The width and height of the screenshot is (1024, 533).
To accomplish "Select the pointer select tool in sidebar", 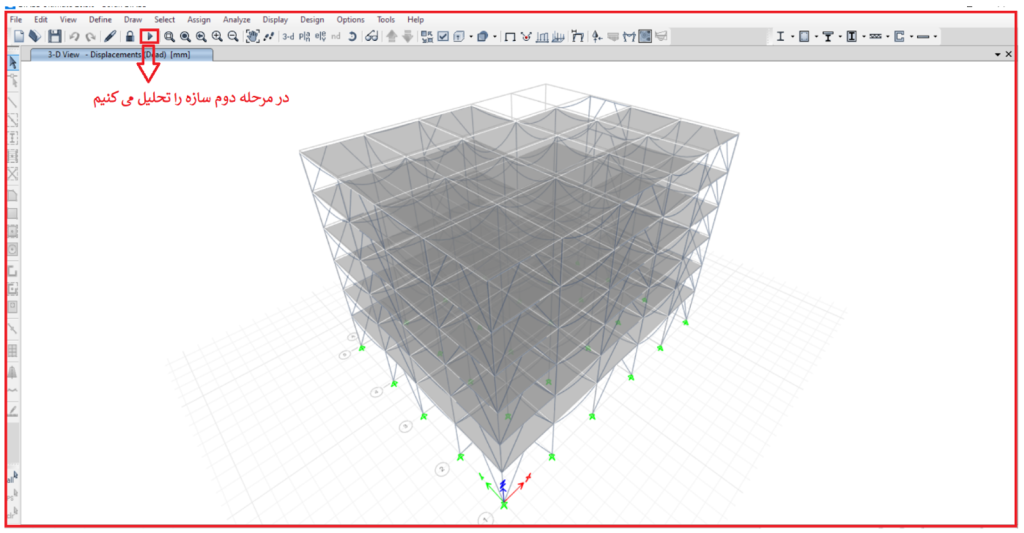I will (12, 63).
